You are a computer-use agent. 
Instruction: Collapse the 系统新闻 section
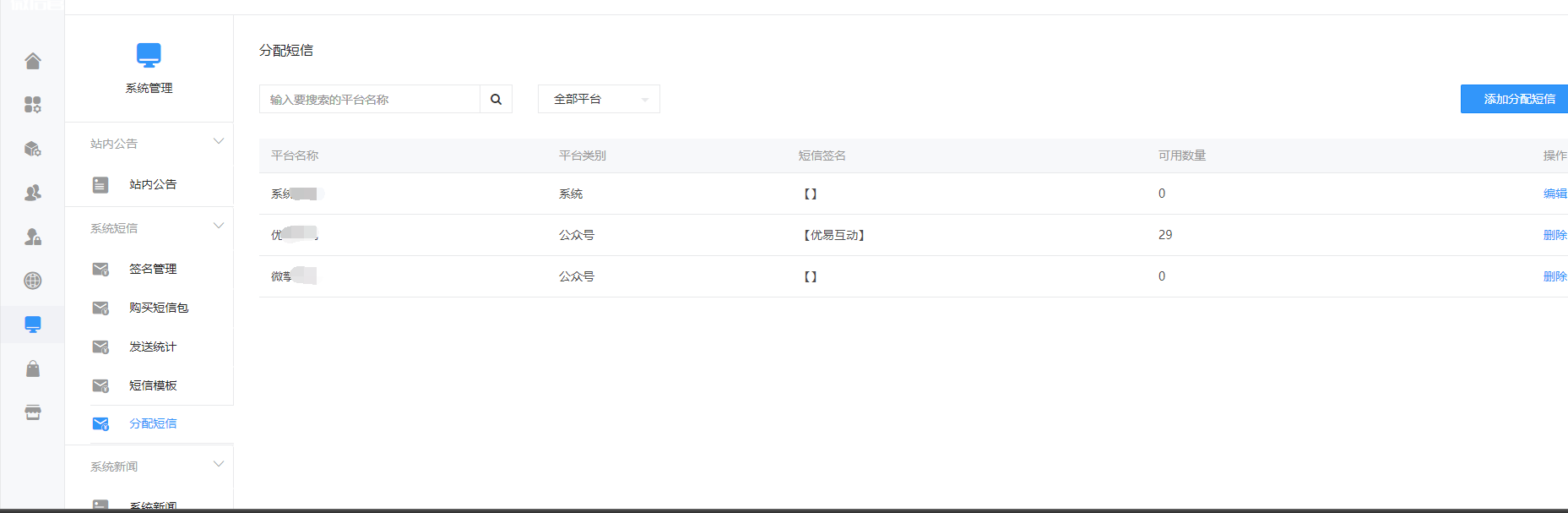click(x=219, y=464)
